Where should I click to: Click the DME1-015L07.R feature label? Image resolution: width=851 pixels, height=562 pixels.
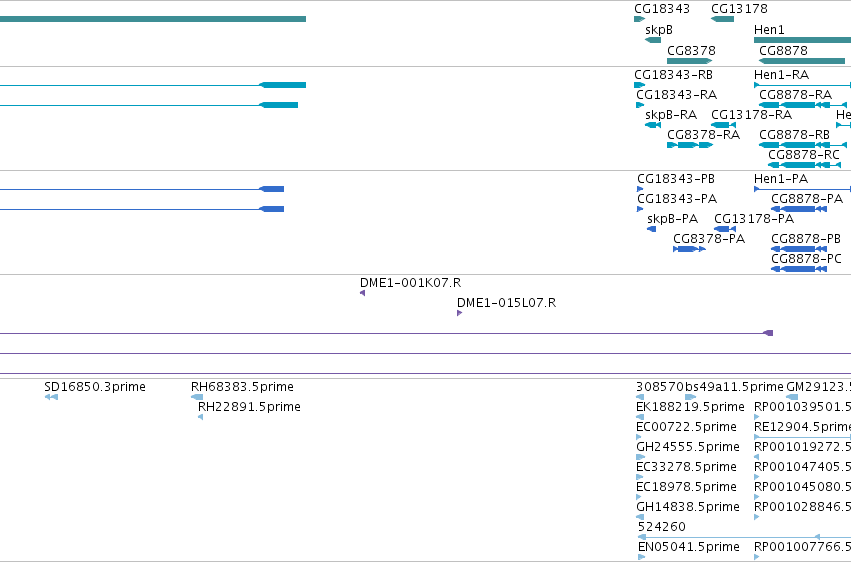[506, 303]
